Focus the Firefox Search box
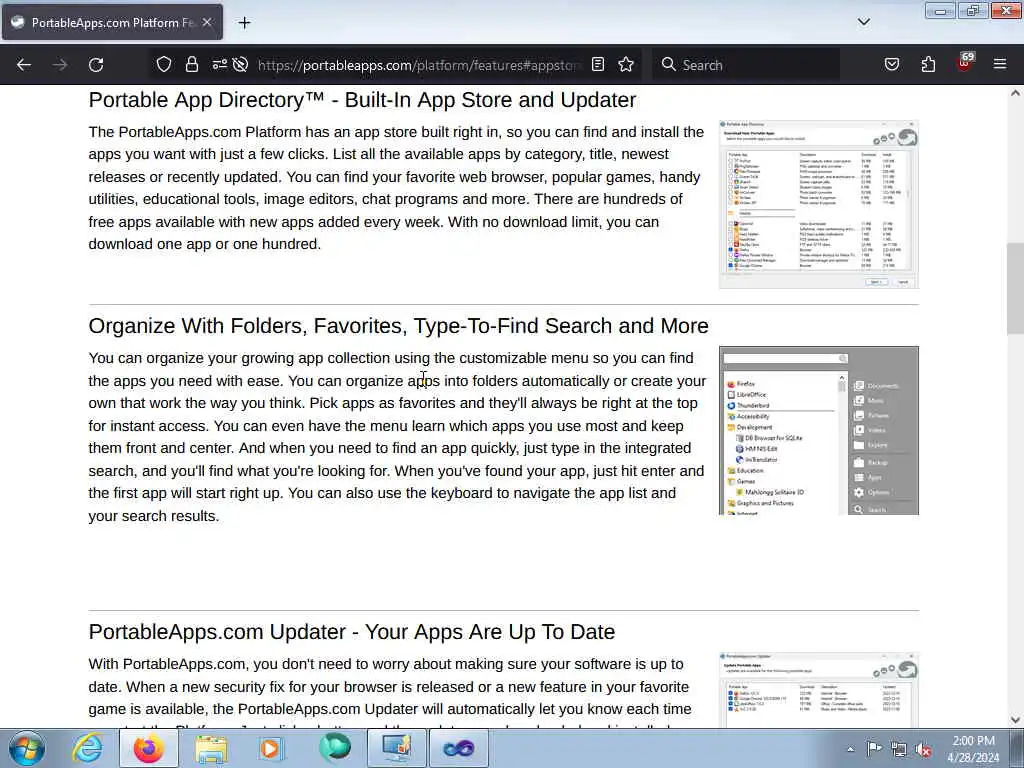 746,65
